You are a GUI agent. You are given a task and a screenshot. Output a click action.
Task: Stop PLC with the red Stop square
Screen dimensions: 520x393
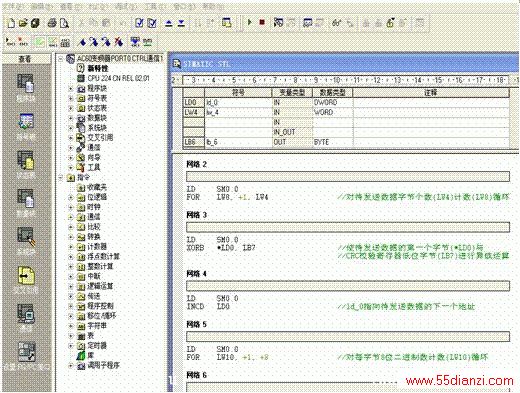click(x=262, y=23)
